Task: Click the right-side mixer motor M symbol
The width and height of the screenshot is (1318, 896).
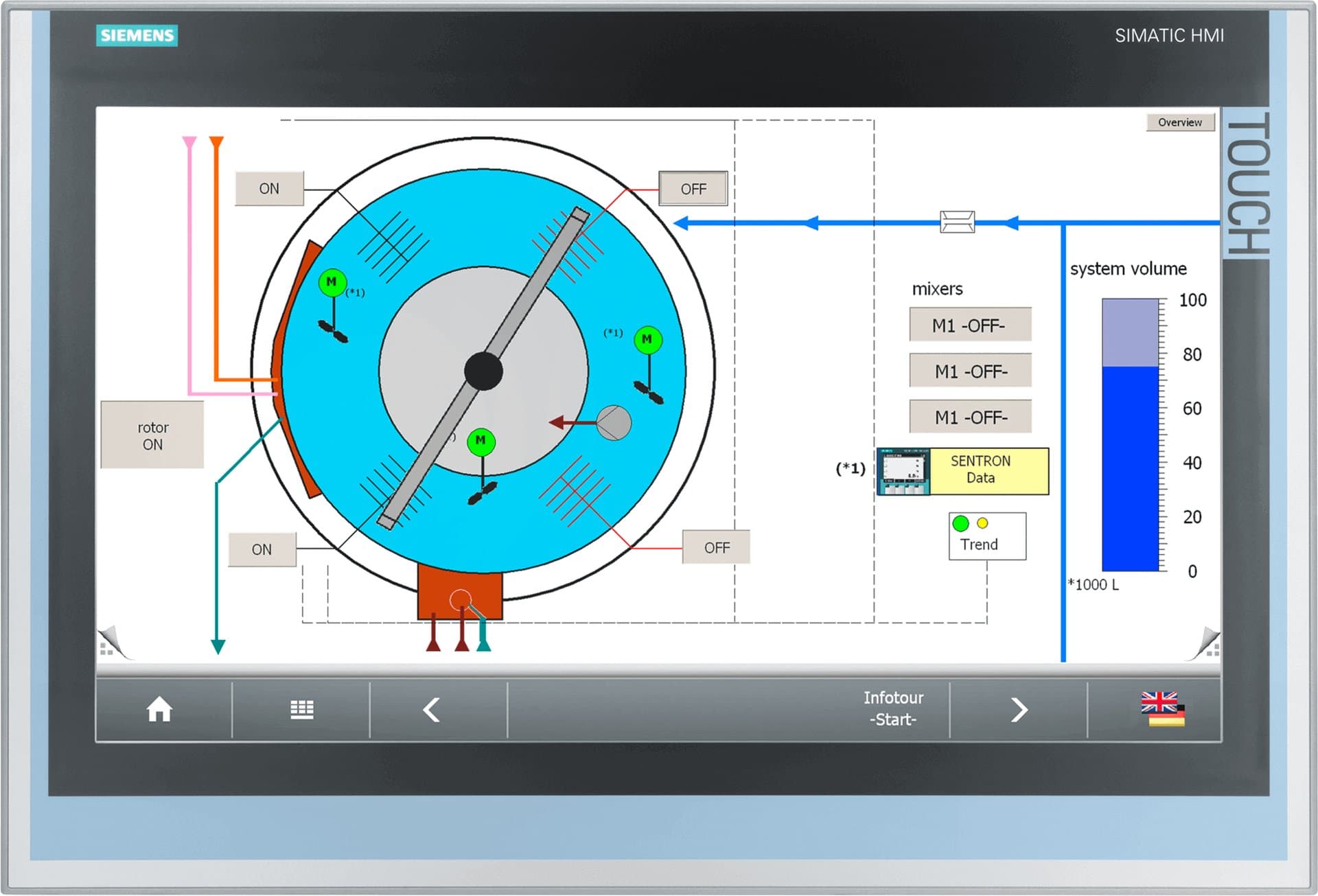Action: coord(647,339)
